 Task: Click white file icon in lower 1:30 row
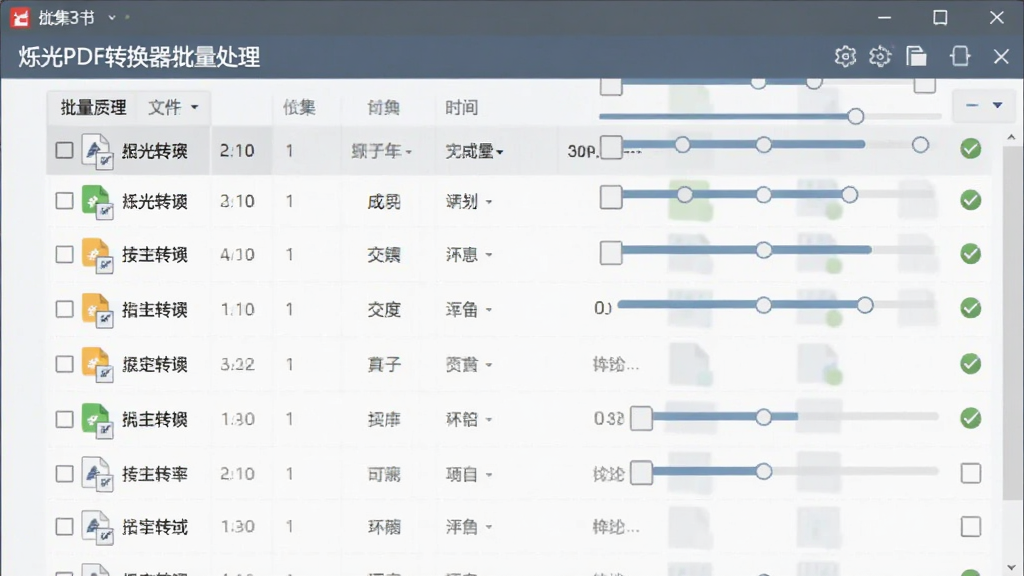click(97, 527)
